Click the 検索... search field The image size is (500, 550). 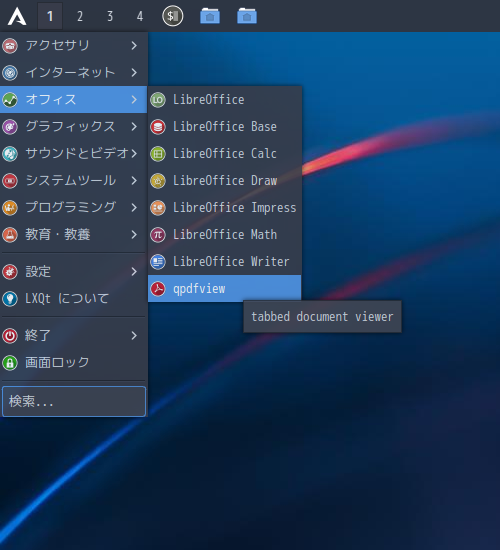tap(74, 402)
